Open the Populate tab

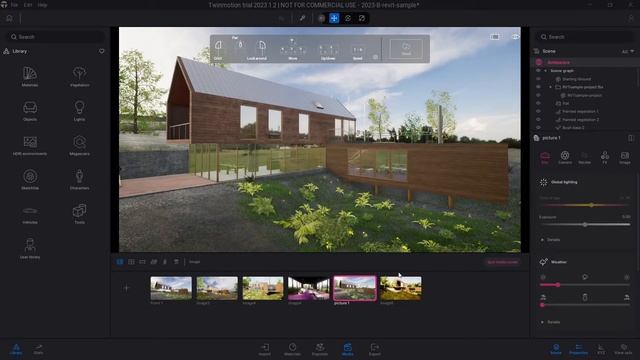320,349
